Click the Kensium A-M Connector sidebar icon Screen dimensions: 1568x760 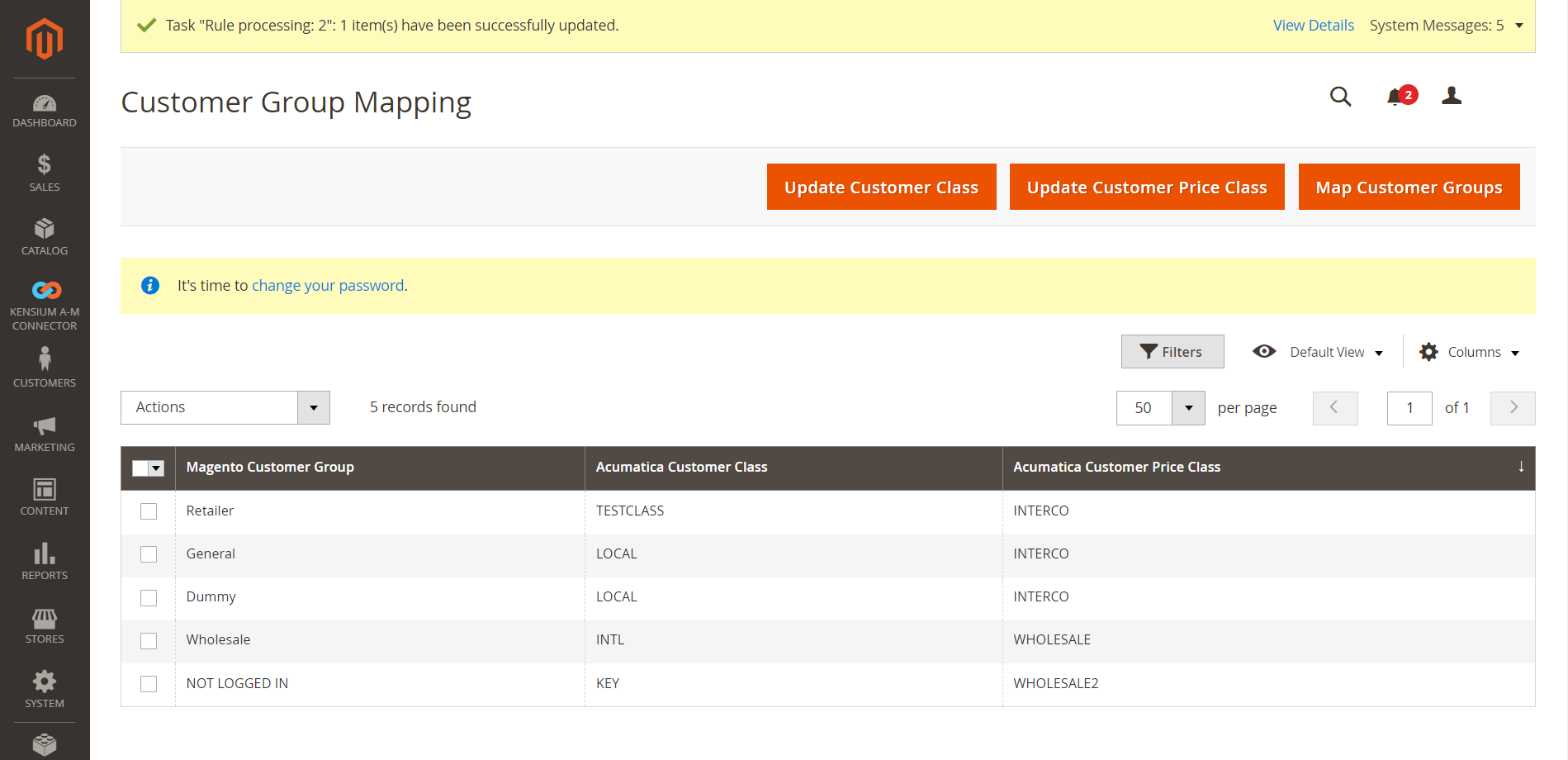pyautogui.click(x=45, y=290)
